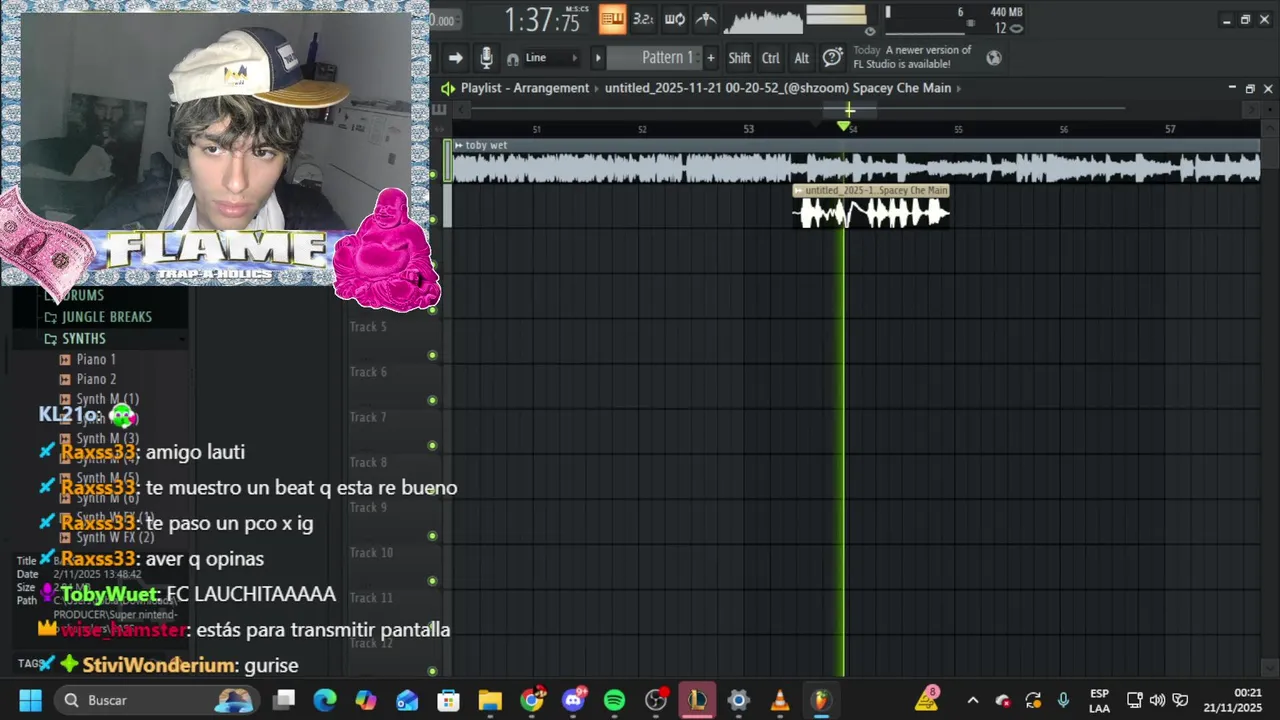Toggle the metronome icon in top toolbar
Image resolution: width=1280 pixels, height=720 pixels.
(706, 18)
